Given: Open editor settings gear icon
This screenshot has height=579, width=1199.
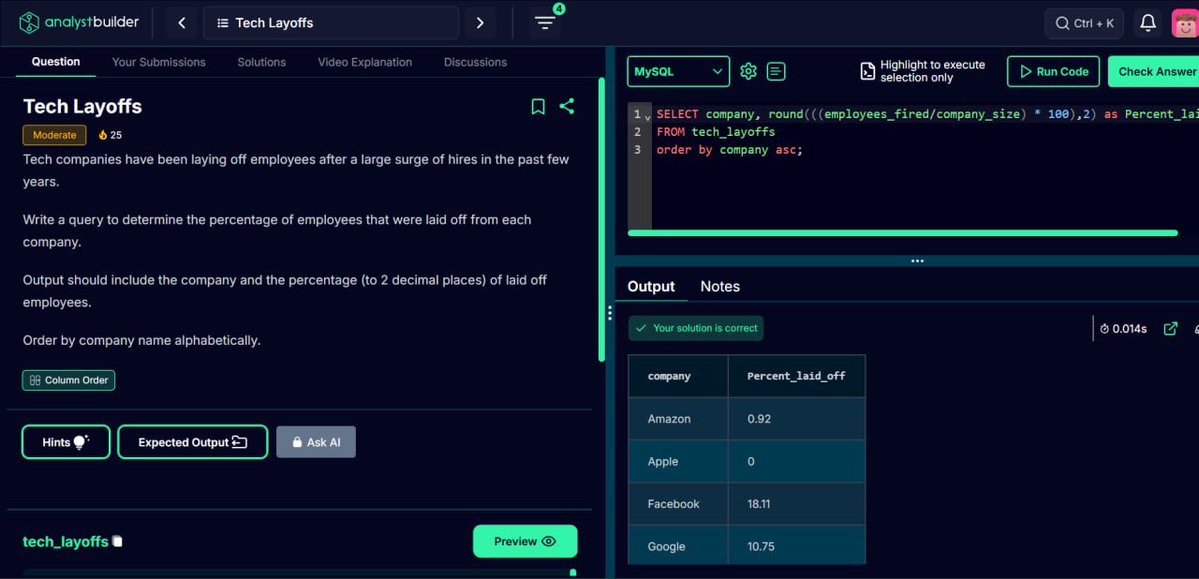Looking at the screenshot, I should click(748, 72).
